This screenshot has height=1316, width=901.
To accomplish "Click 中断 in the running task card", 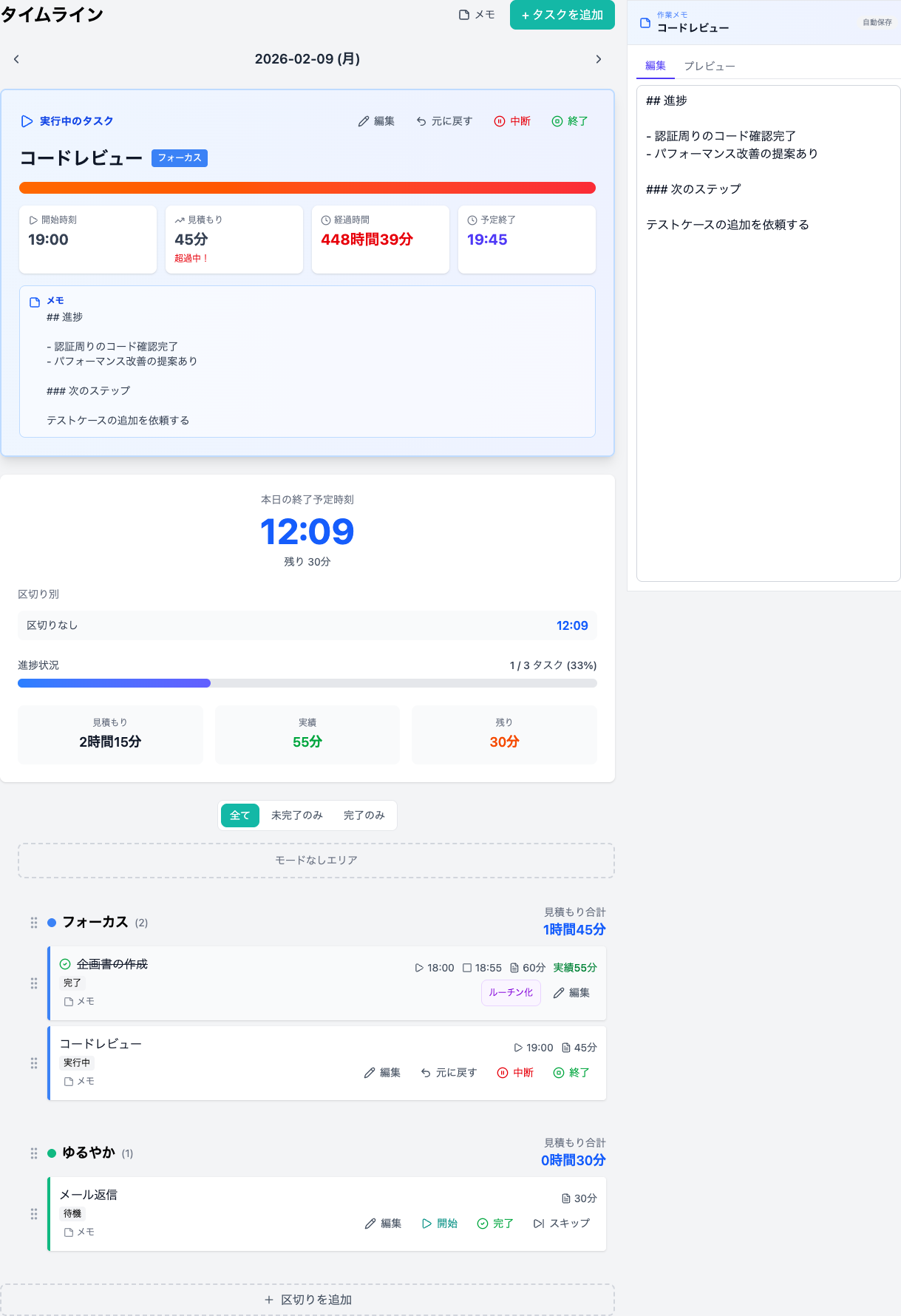I will pos(512,121).
